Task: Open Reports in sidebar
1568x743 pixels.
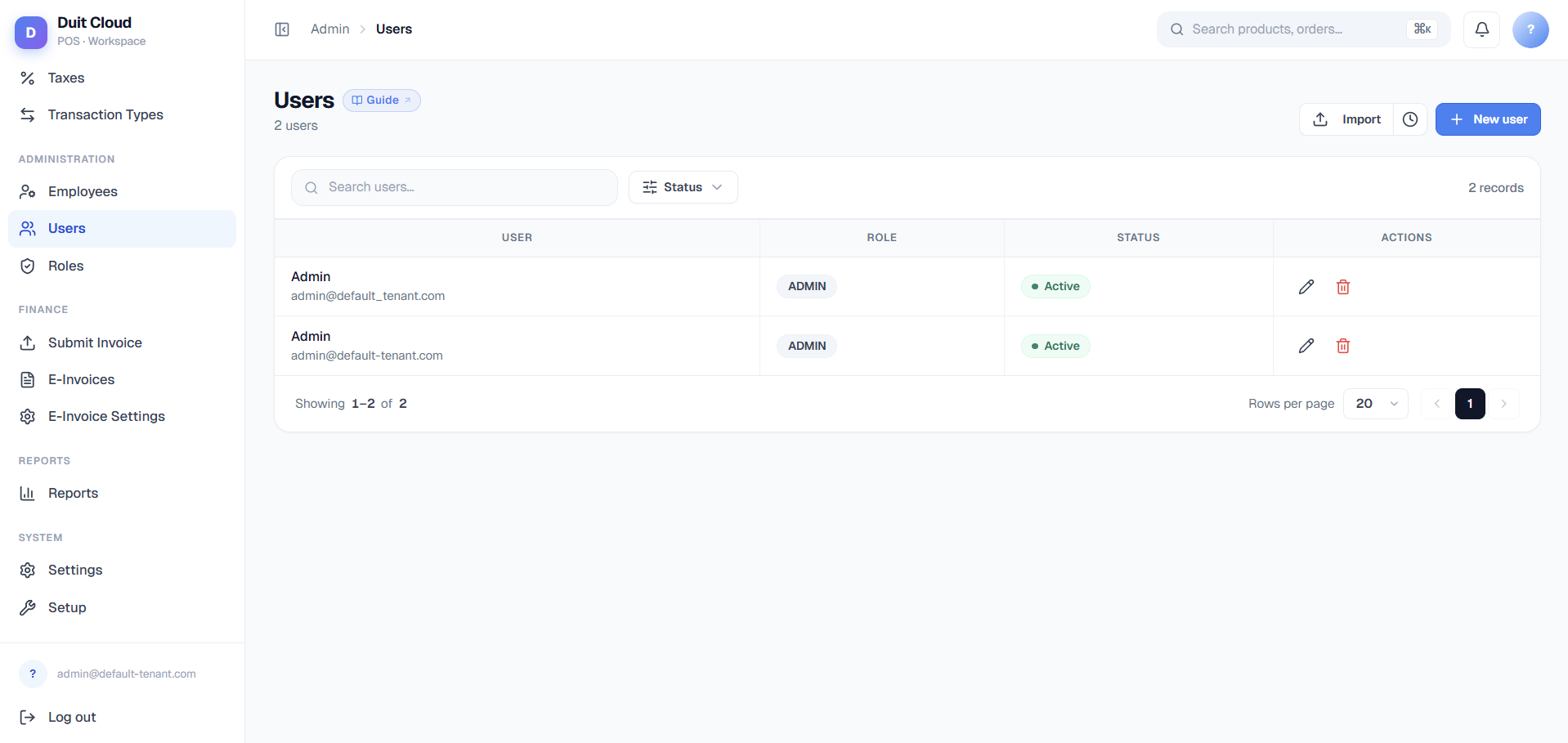Action: point(122,493)
